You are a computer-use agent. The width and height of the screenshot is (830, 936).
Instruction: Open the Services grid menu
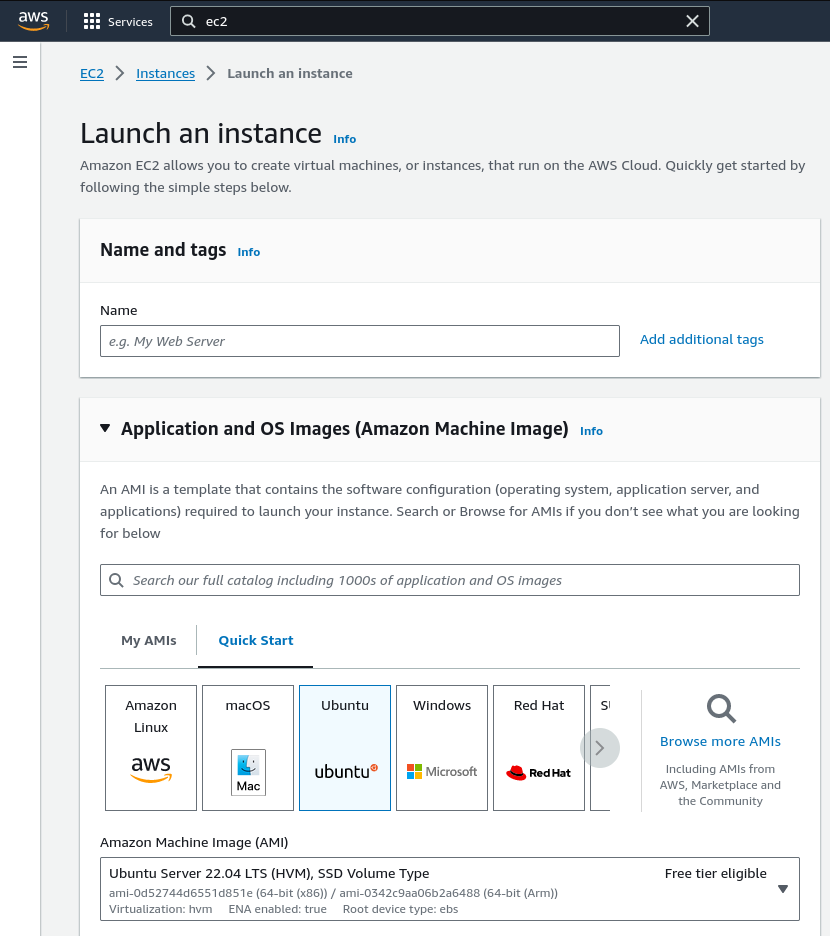[x=92, y=21]
